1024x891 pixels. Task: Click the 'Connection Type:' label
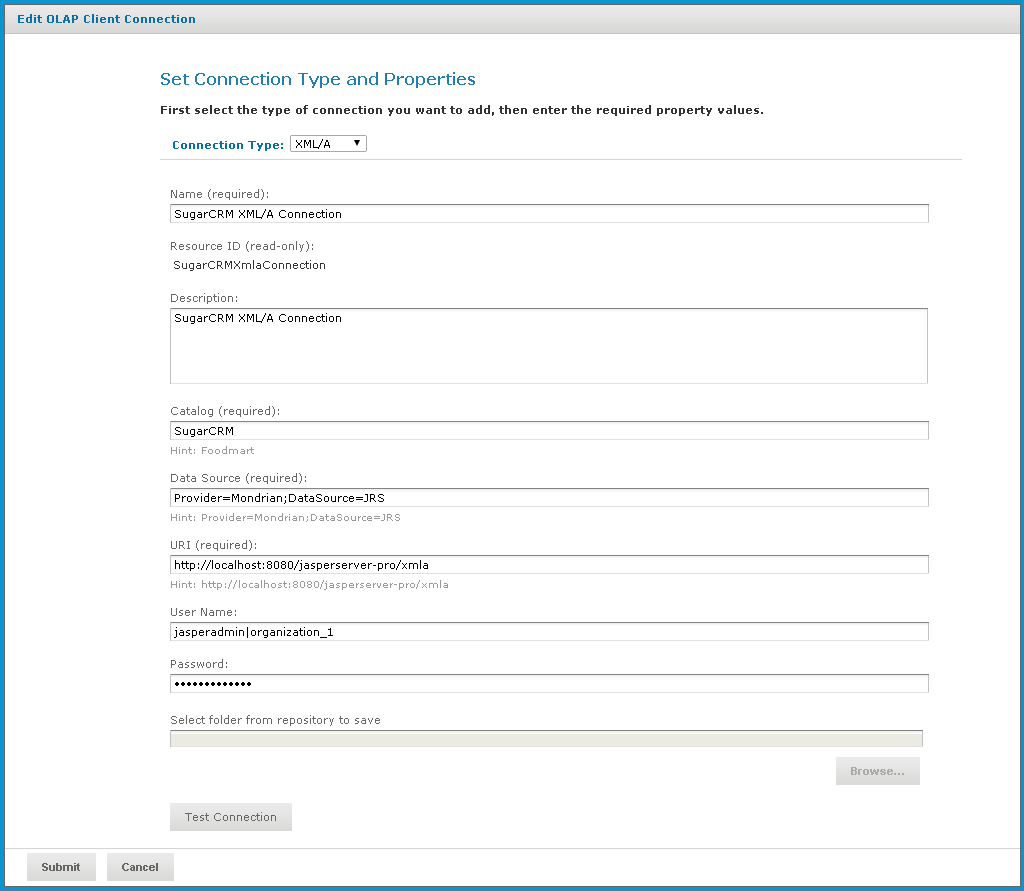coord(228,145)
